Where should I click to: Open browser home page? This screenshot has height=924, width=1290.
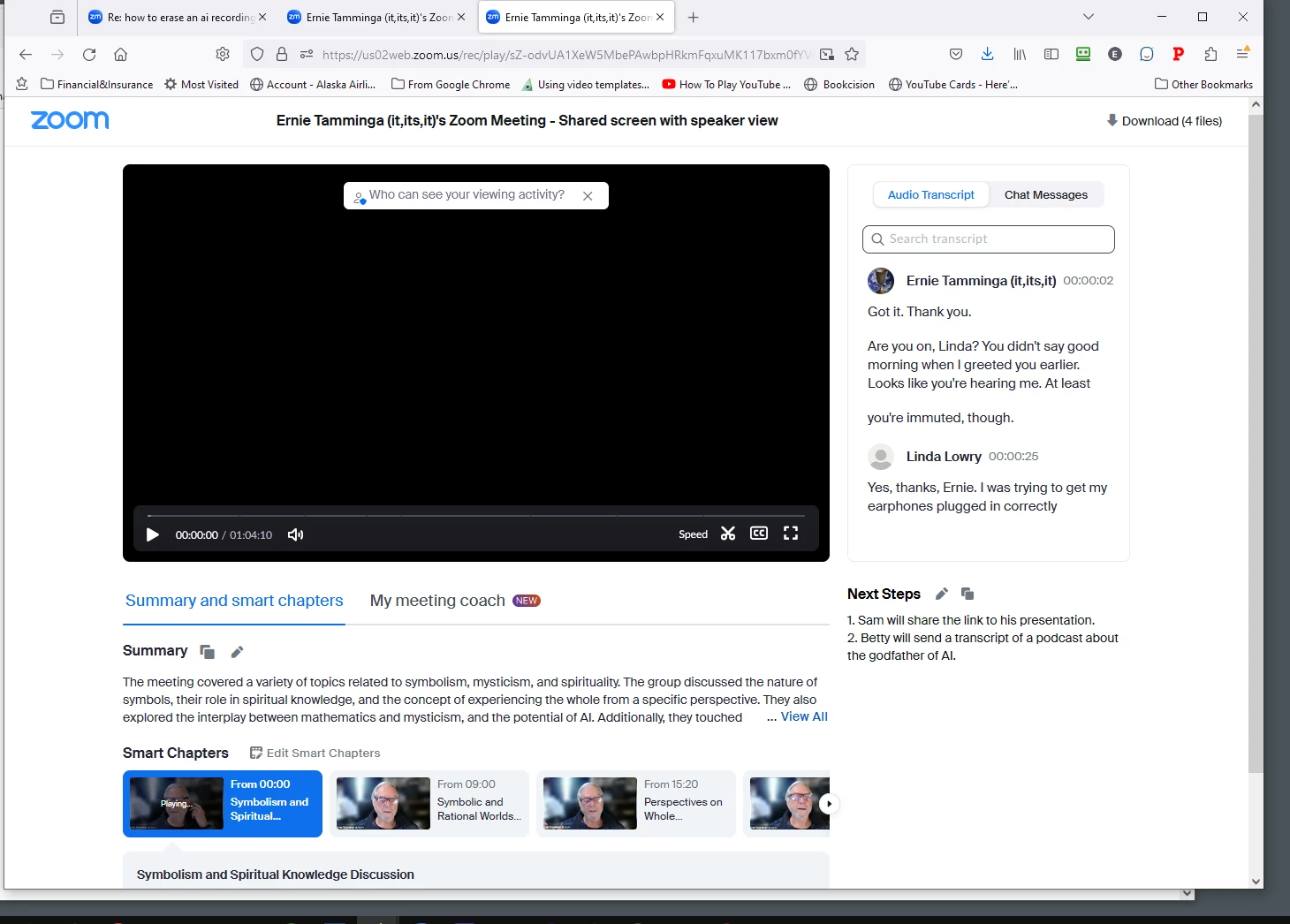tap(121, 54)
